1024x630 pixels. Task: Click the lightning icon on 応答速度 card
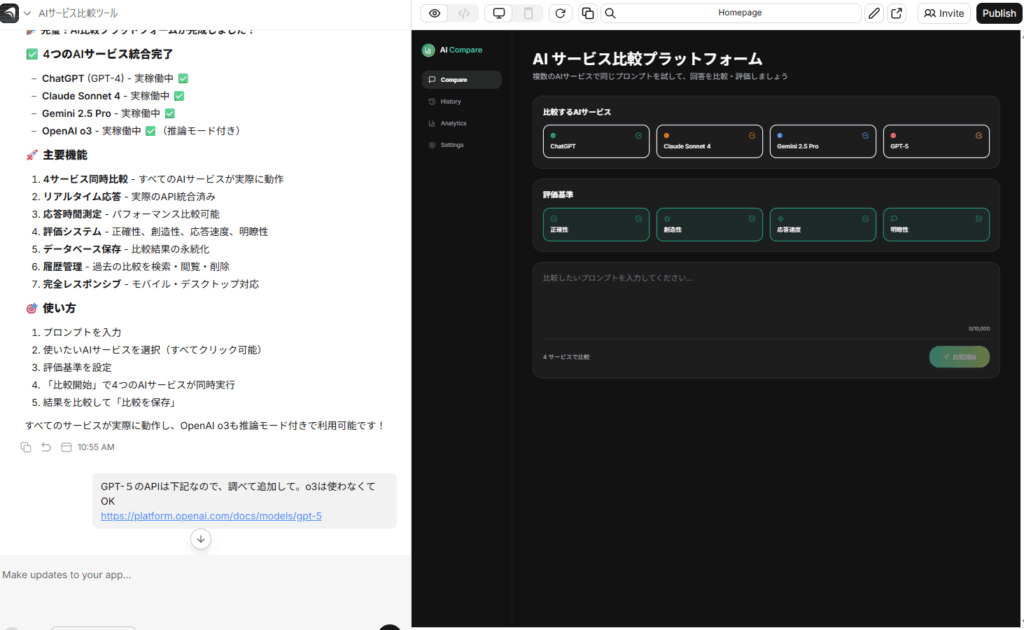coord(780,219)
